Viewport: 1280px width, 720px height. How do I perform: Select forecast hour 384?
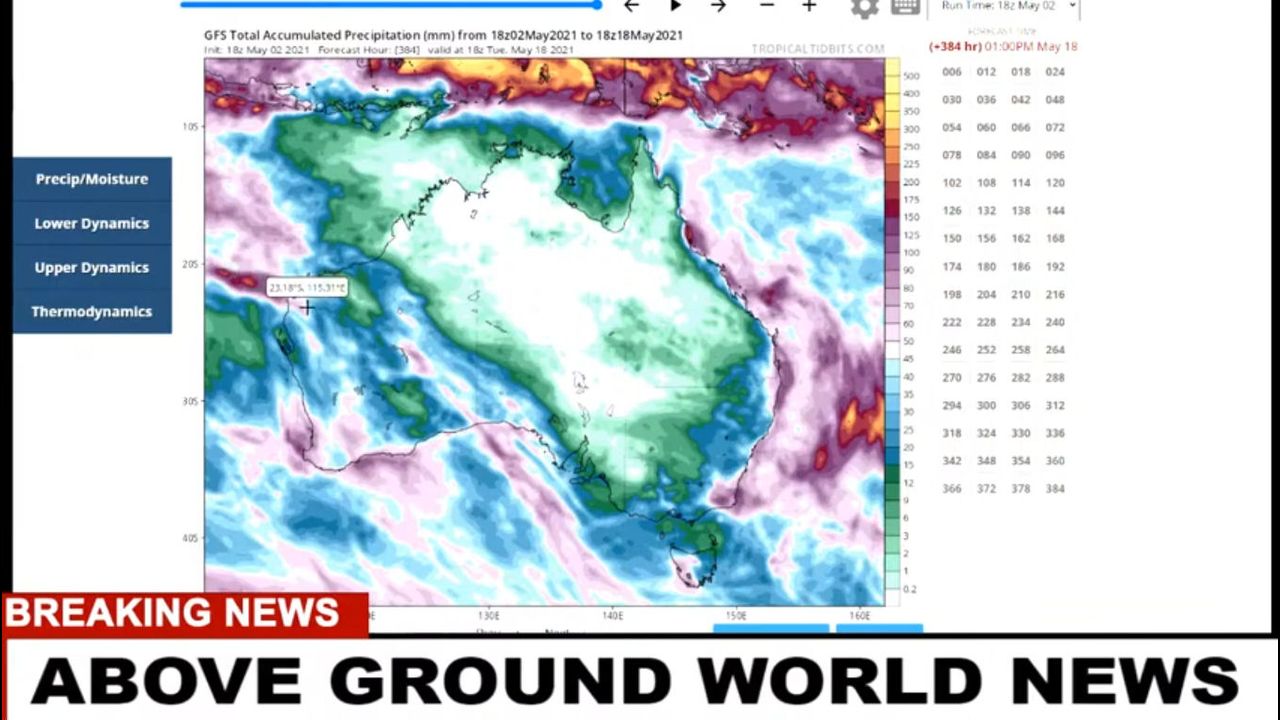click(1055, 489)
